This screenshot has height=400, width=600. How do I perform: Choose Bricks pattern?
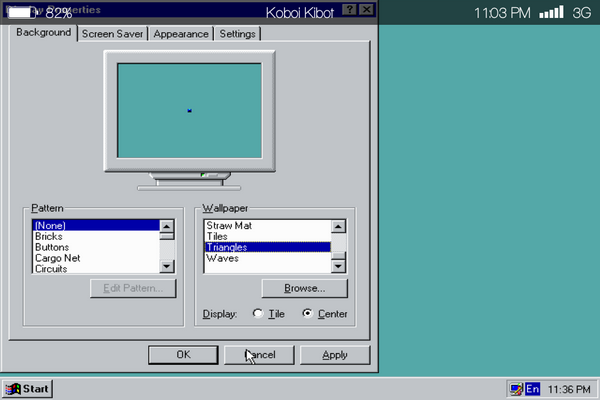click(x=96, y=236)
